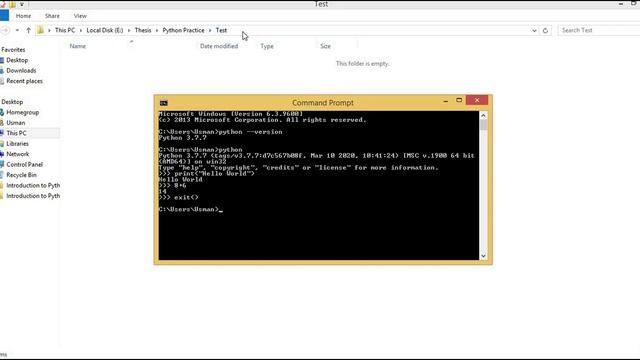Click Command Prompt system menu icon
Screen dimensions: 640x360
pos(164,103)
